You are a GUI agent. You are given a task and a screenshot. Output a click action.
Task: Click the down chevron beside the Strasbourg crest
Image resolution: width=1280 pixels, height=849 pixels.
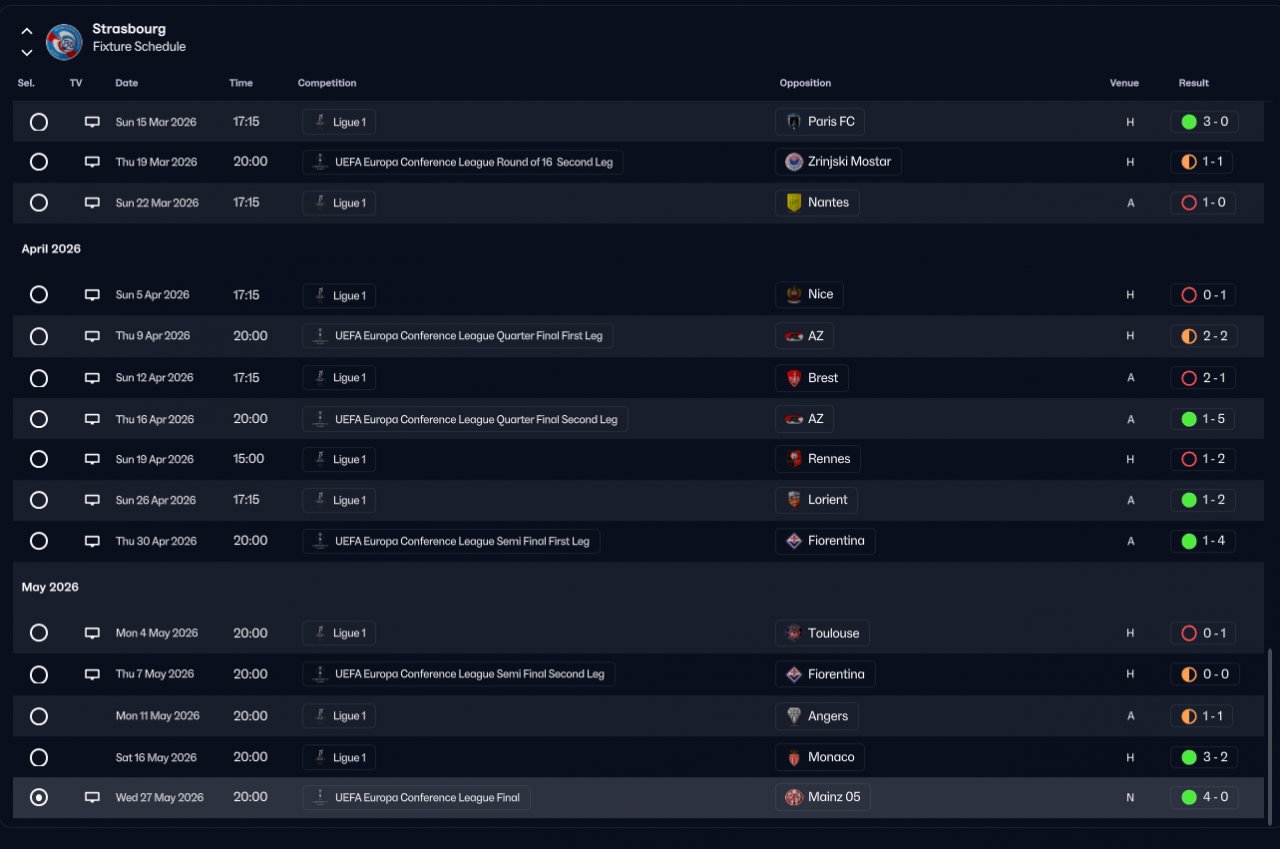pos(27,52)
